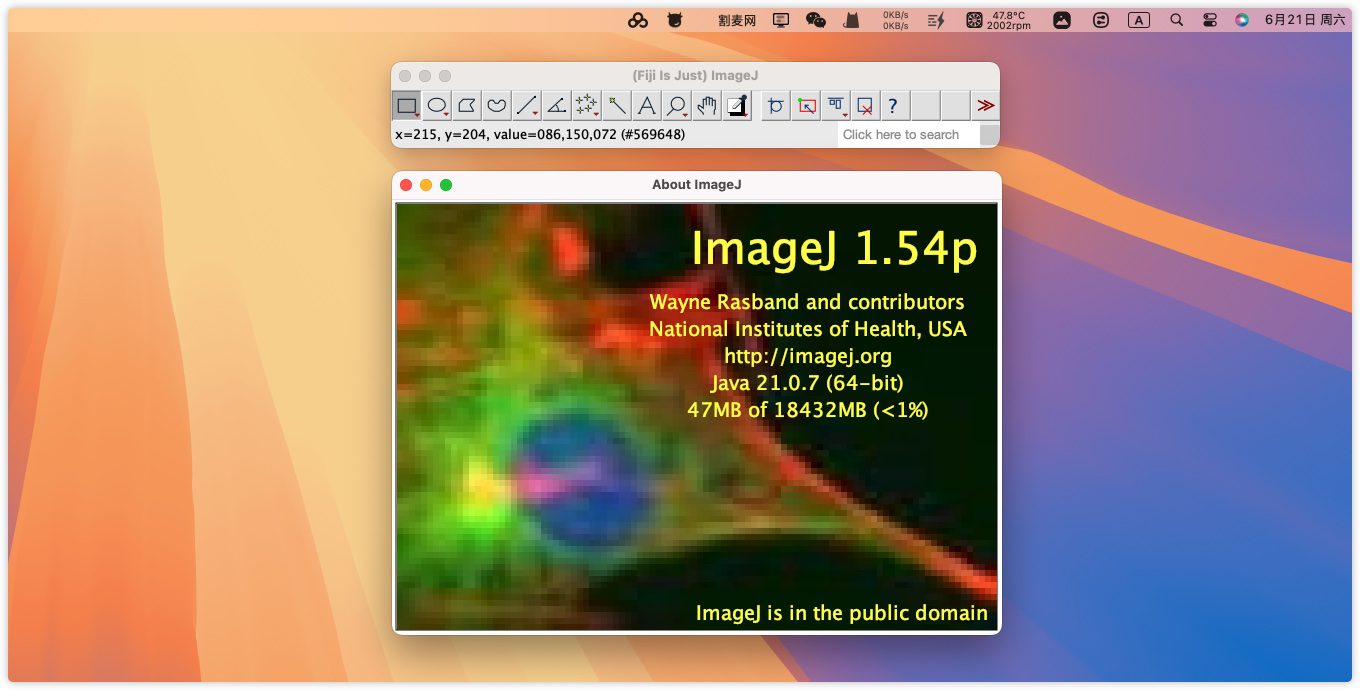
Task: Click the bear face menu bar icon
Action: click(675, 20)
